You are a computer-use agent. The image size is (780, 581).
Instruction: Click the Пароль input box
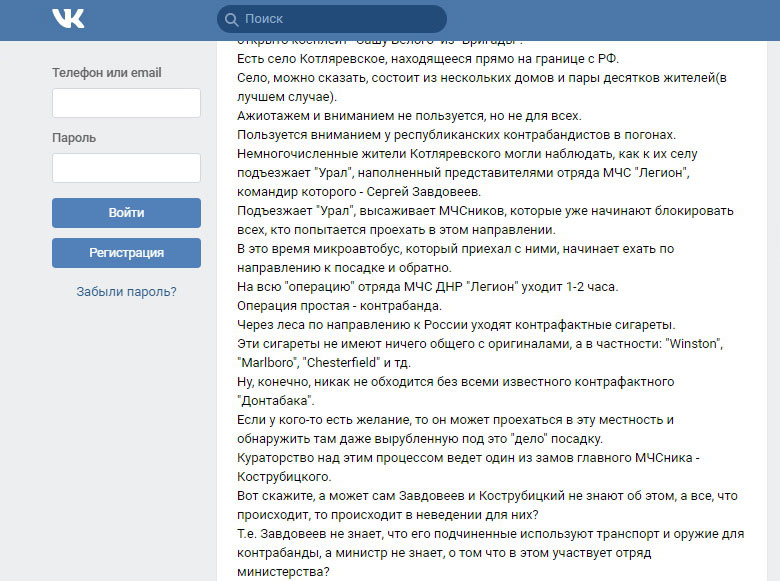click(126, 168)
